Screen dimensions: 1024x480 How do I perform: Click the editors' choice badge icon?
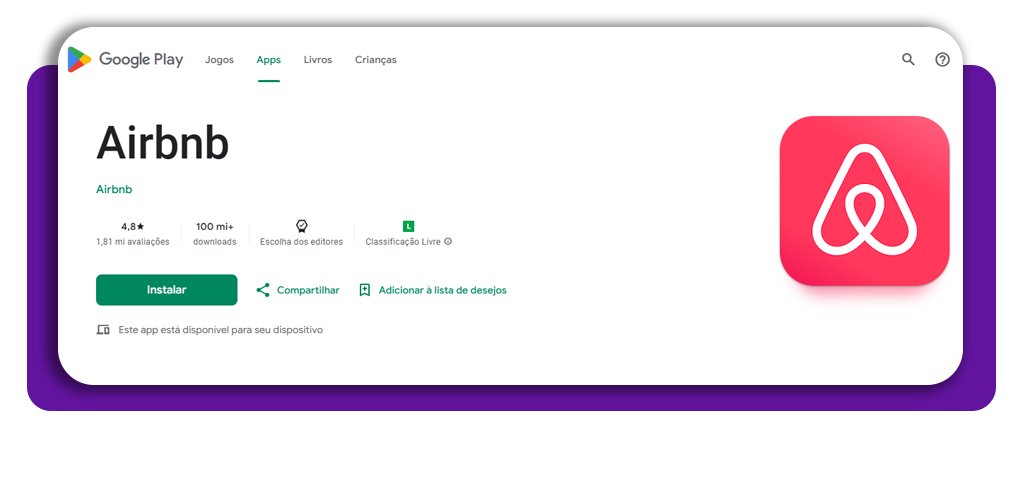(301, 226)
